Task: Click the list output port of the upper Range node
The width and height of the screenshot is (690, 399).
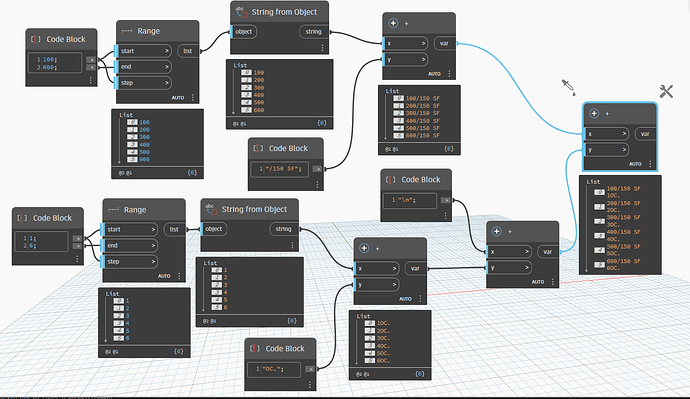Action: tap(188, 51)
